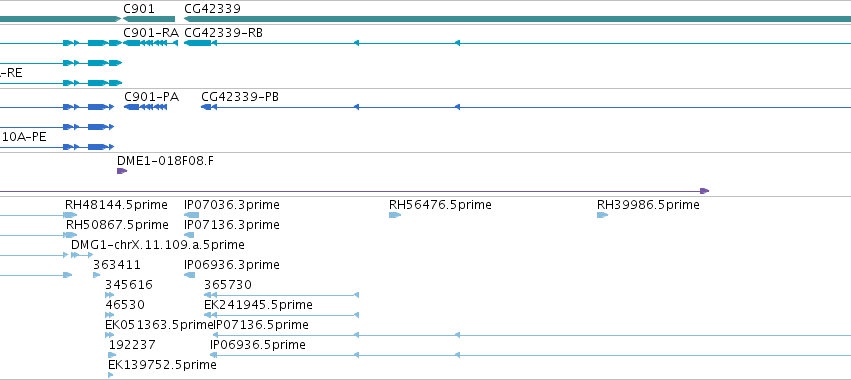
Task: Click the CG42339-RB transcript exon block
Action: pos(198,43)
